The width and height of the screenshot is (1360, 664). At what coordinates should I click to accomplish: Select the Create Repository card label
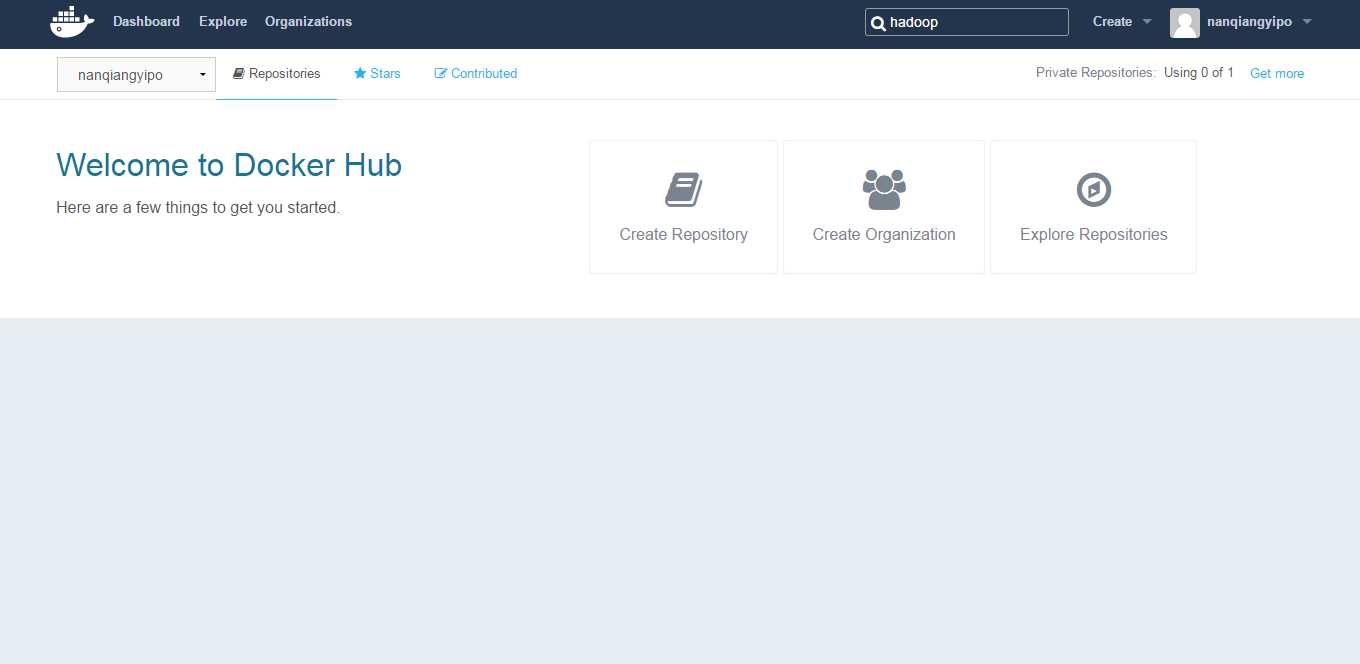683,234
